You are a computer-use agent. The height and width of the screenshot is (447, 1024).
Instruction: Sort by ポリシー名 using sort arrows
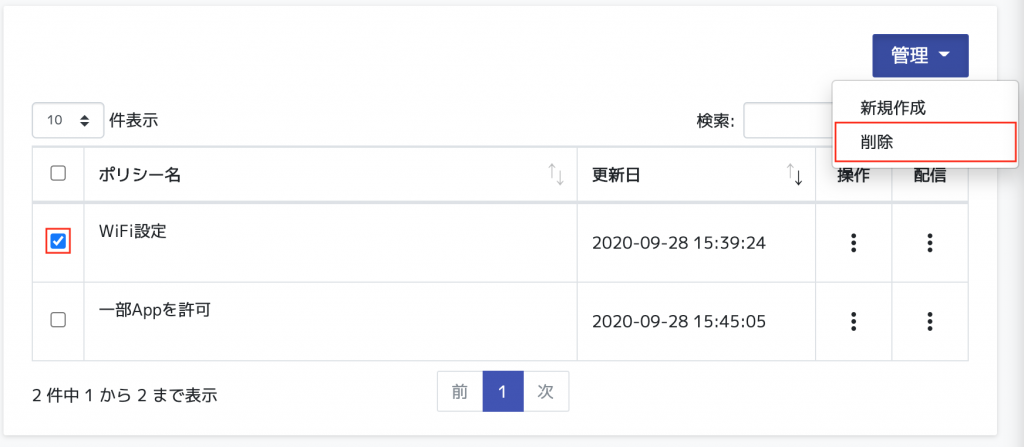click(556, 174)
